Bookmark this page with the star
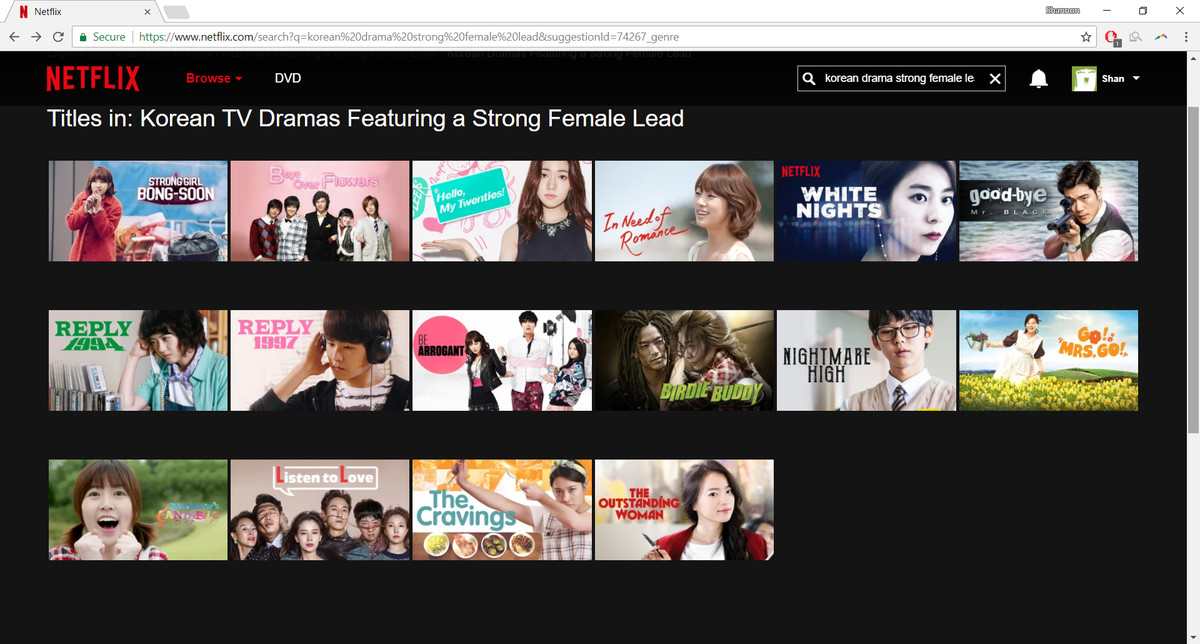Screen dimensions: 1200x644 pyautogui.click(x=1086, y=37)
